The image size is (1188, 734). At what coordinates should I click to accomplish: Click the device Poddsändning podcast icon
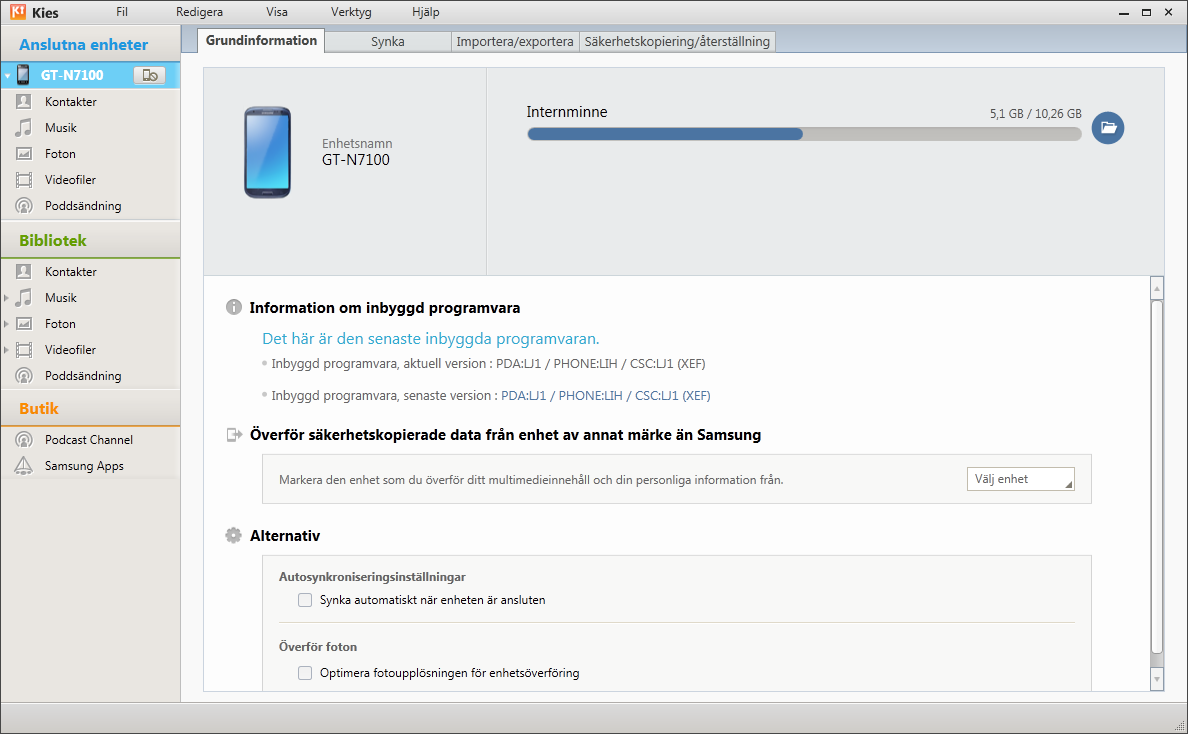24,206
